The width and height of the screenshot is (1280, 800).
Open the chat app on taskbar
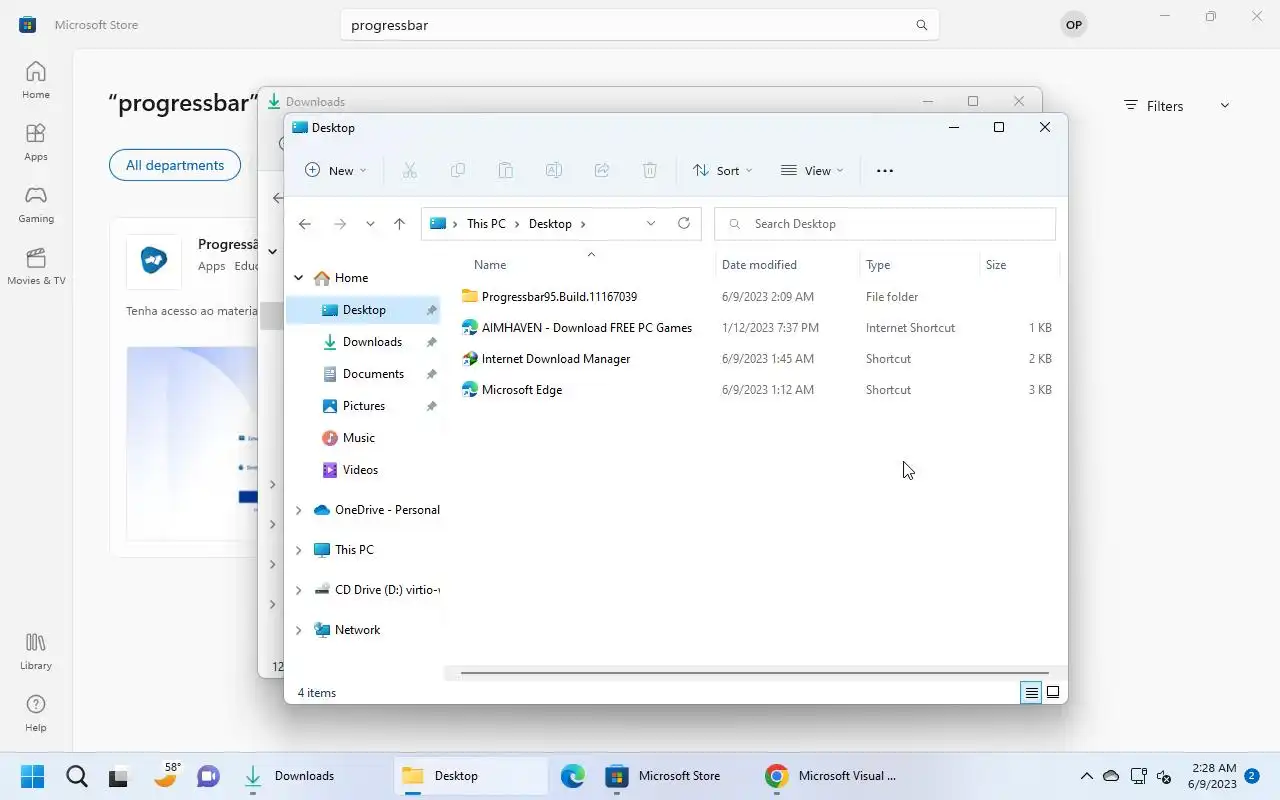208,776
